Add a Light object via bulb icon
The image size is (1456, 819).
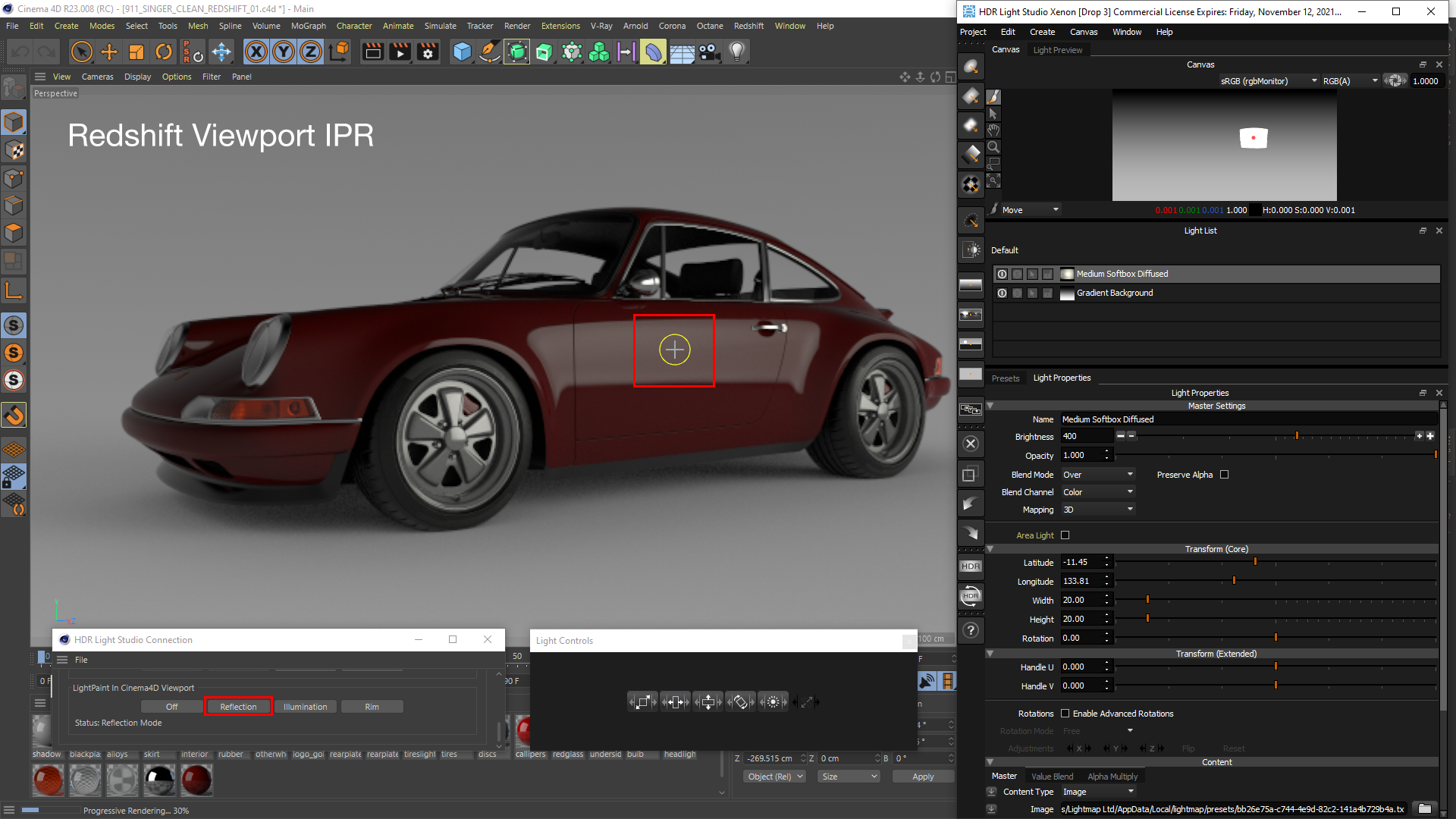(737, 52)
